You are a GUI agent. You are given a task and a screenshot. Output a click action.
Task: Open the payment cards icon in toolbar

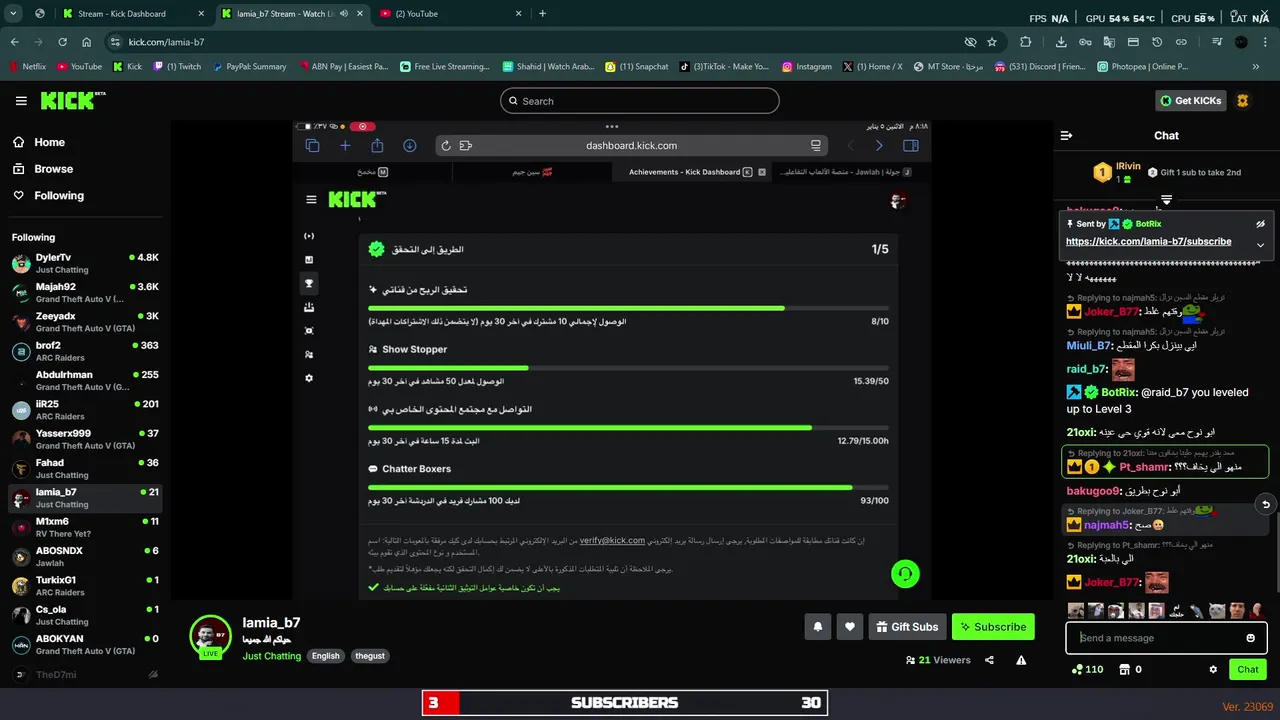click(x=1133, y=42)
